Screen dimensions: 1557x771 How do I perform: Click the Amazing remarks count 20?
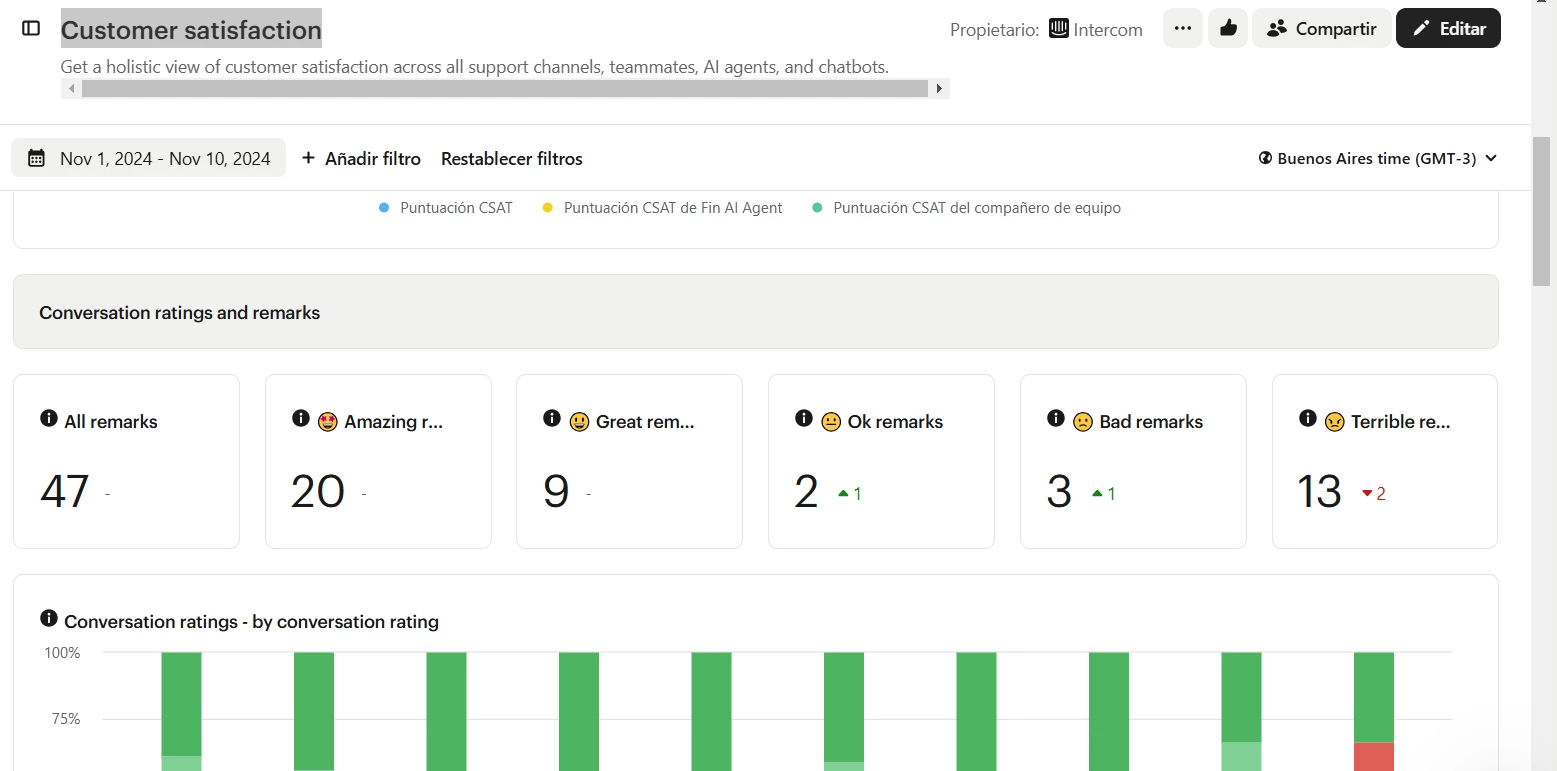click(x=318, y=492)
